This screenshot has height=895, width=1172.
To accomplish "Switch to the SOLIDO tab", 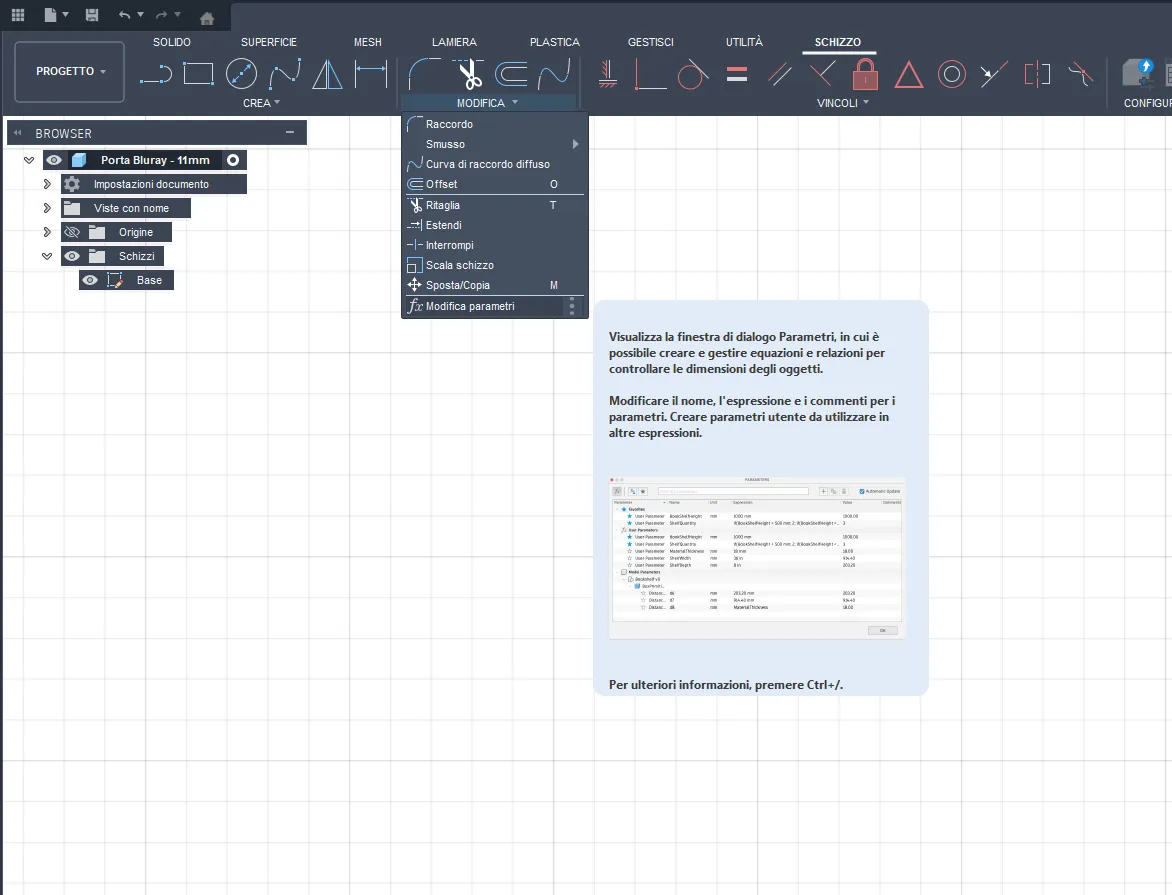I will point(172,42).
